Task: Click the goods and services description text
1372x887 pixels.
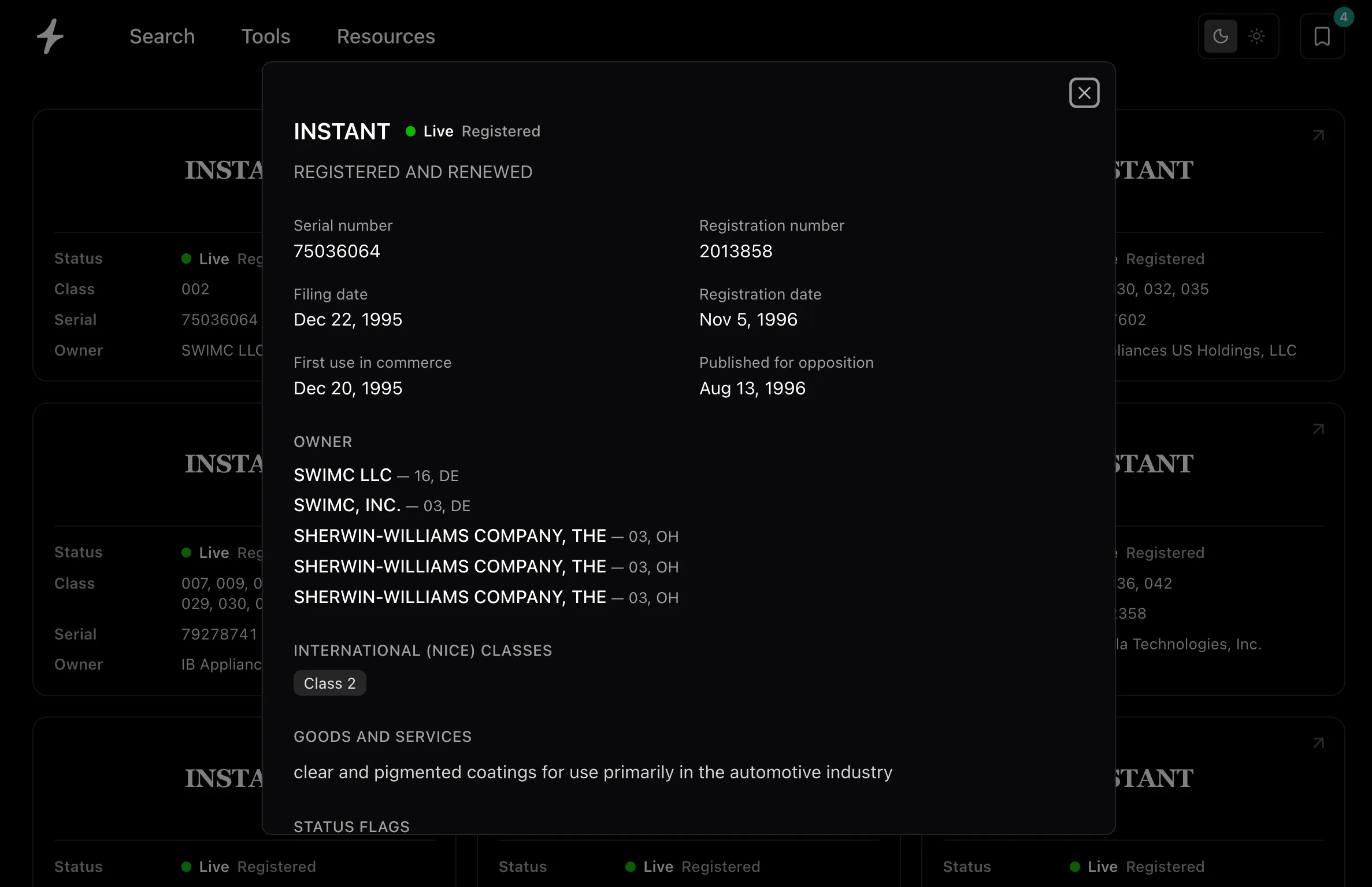Action: click(593, 772)
